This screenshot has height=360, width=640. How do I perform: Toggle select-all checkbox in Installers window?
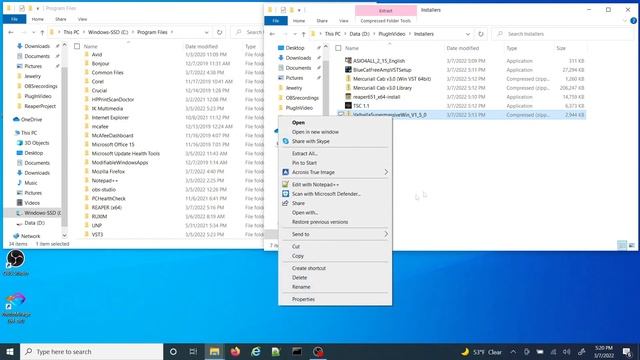tap(338, 48)
